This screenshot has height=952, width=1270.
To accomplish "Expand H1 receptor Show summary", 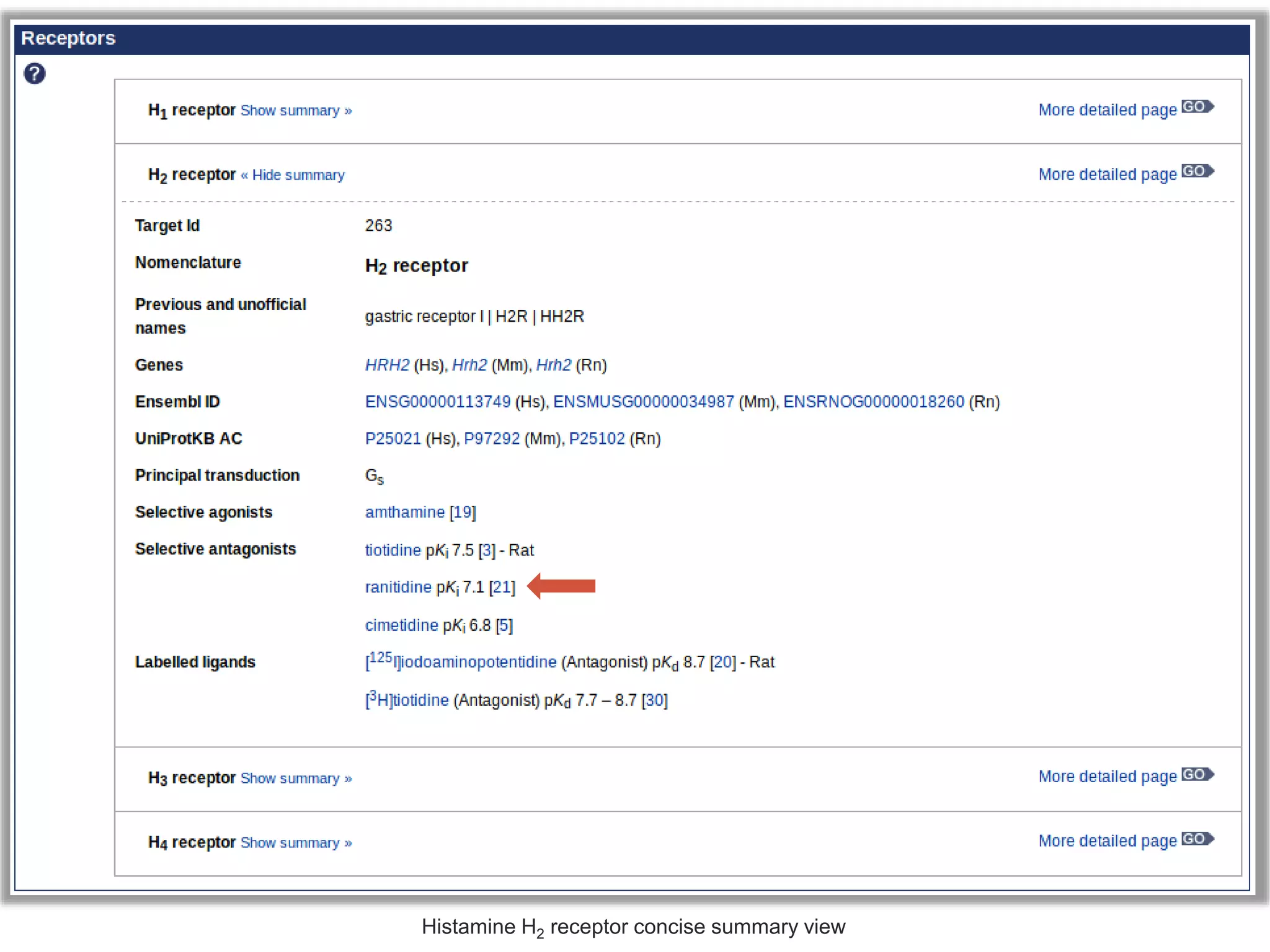I will 296,110.
